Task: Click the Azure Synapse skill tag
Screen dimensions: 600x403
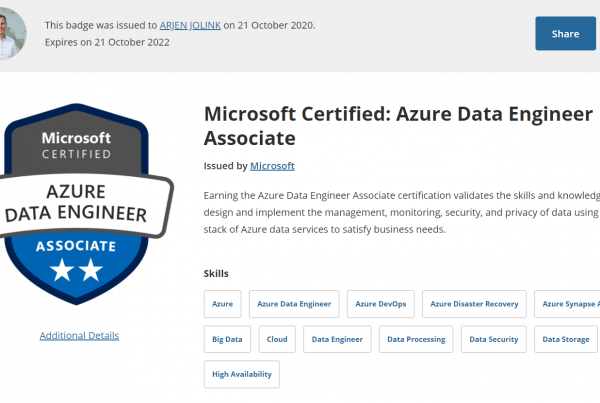Action: tap(568, 304)
